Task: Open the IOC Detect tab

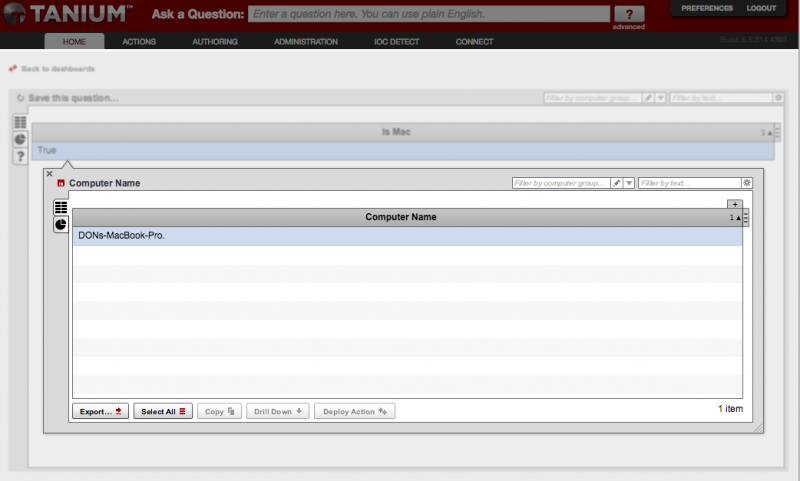Action: (396, 41)
